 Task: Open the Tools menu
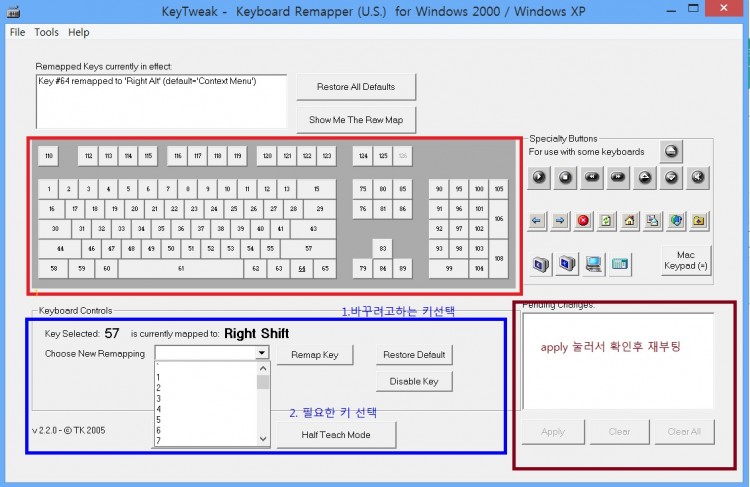tap(46, 32)
